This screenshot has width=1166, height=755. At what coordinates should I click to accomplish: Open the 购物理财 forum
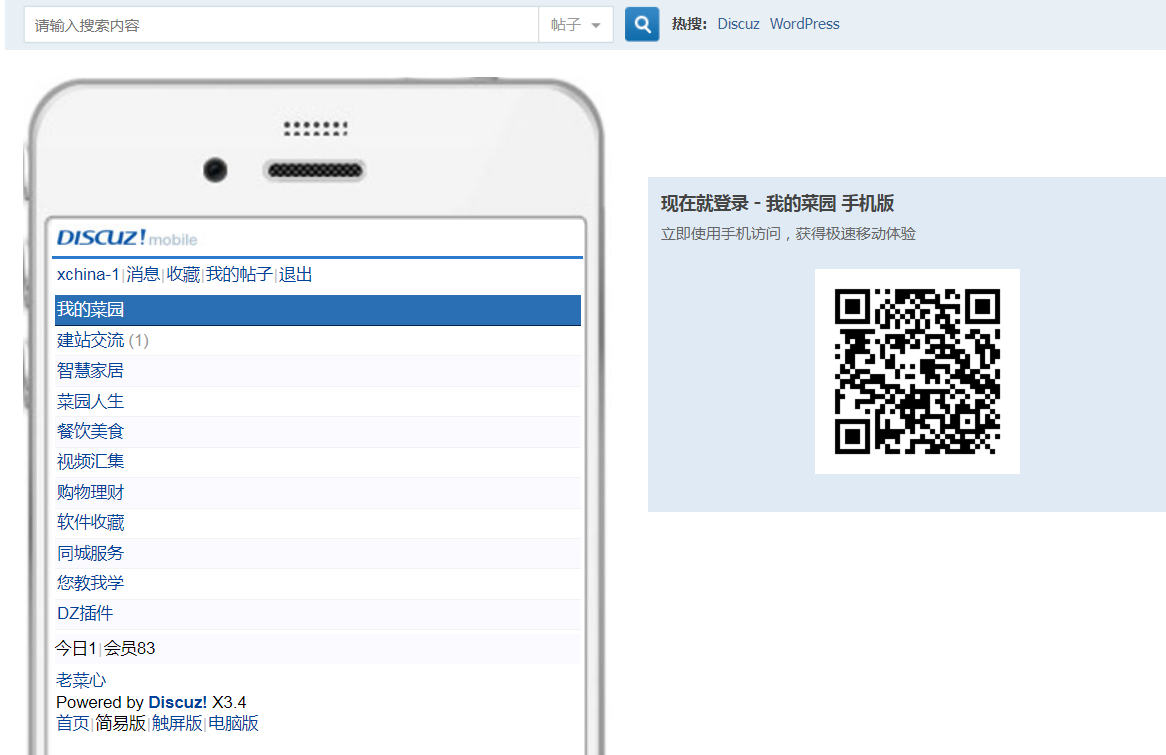tap(90, 492)
